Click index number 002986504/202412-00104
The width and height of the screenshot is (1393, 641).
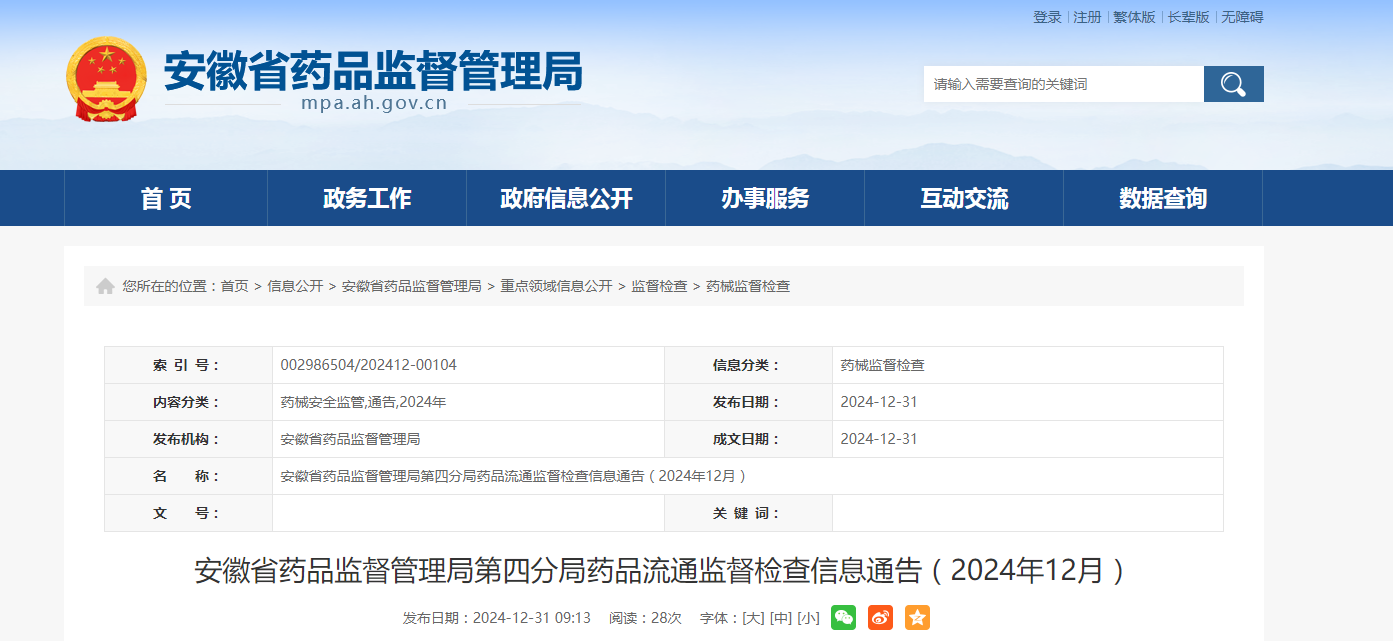(369, 365)
